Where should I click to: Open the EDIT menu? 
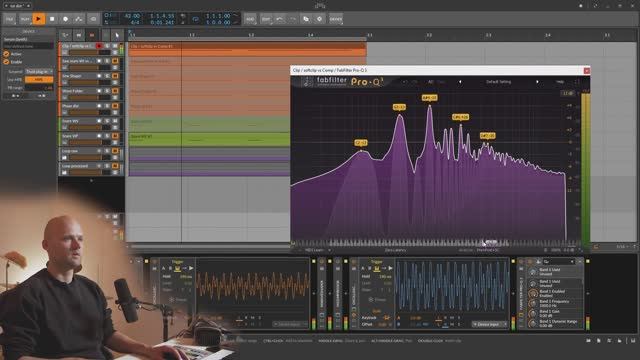tap(266, 19)
